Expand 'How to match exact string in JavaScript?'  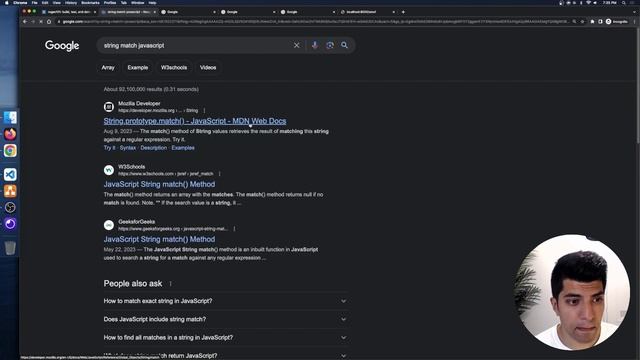click(225, 301)
